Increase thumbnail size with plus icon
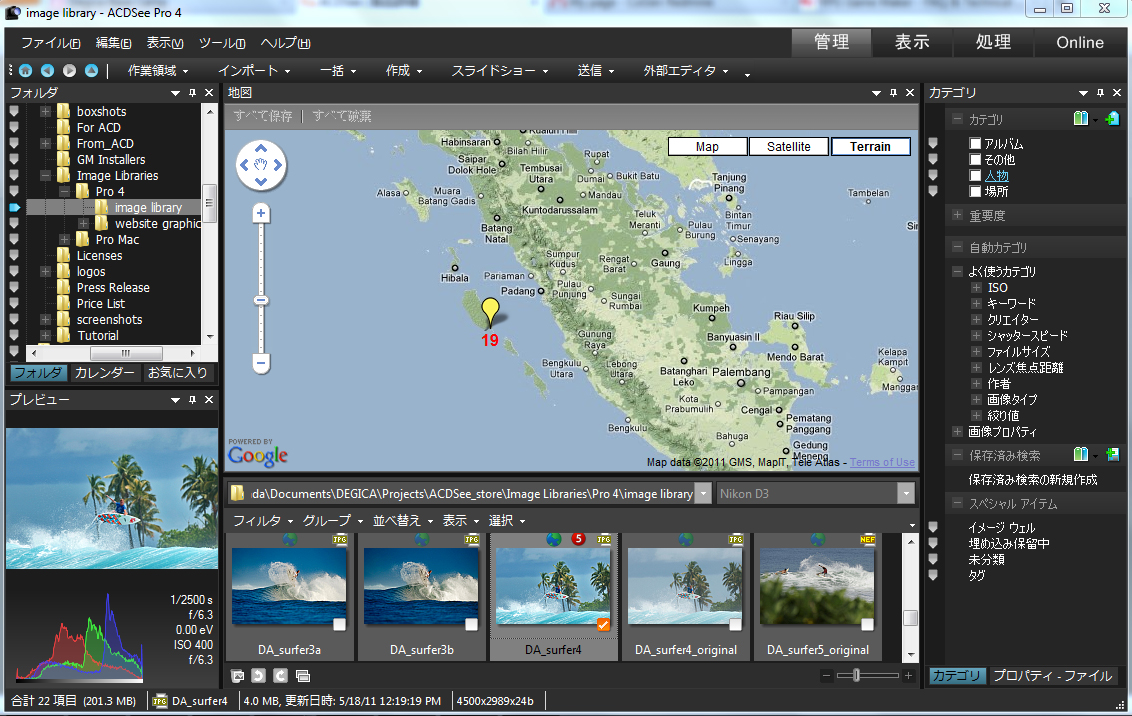This screenshot has width=1132, height=716. click(908, 676)
